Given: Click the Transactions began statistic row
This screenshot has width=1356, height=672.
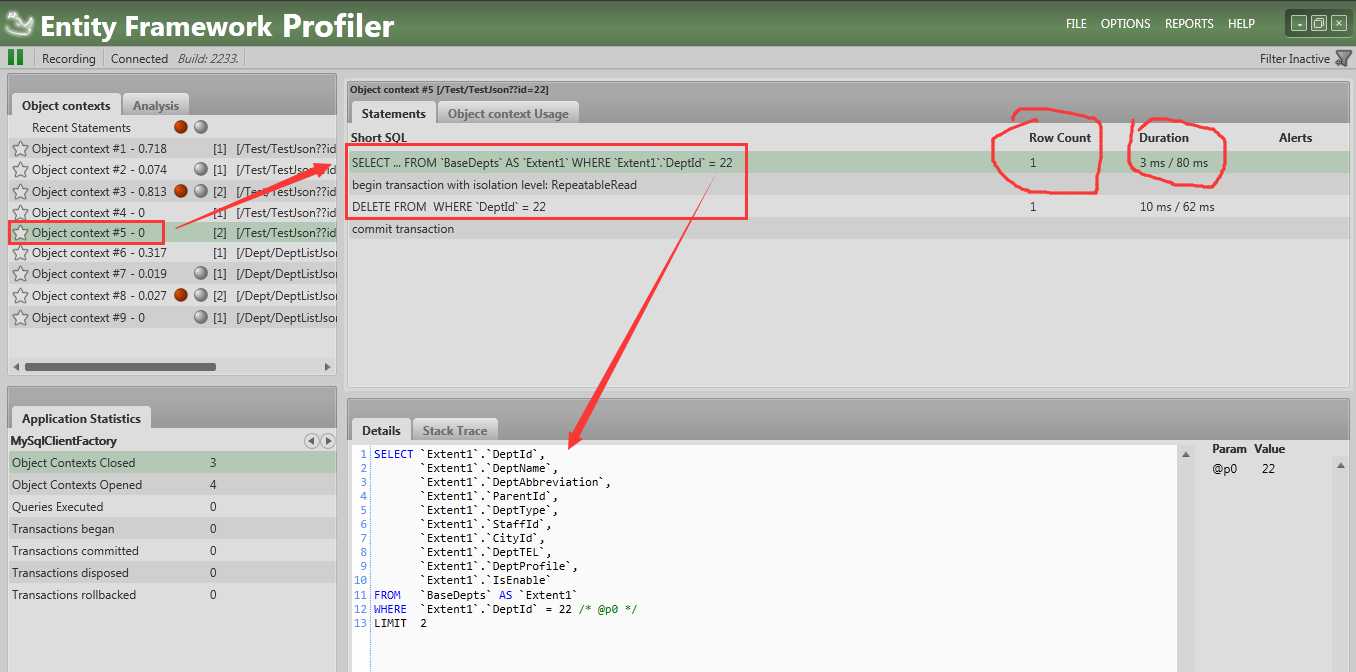Looking at the screenshot, I should (x=172, y=529).
